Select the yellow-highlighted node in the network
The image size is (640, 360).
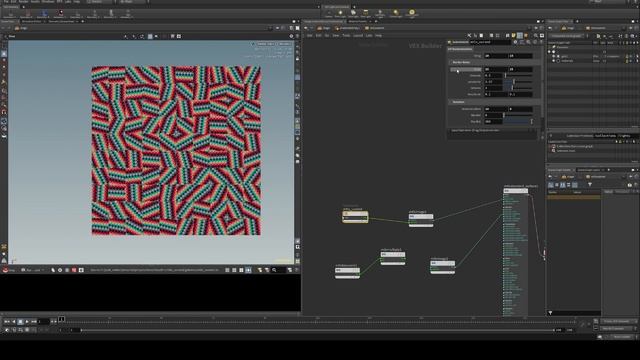(355, 216)
